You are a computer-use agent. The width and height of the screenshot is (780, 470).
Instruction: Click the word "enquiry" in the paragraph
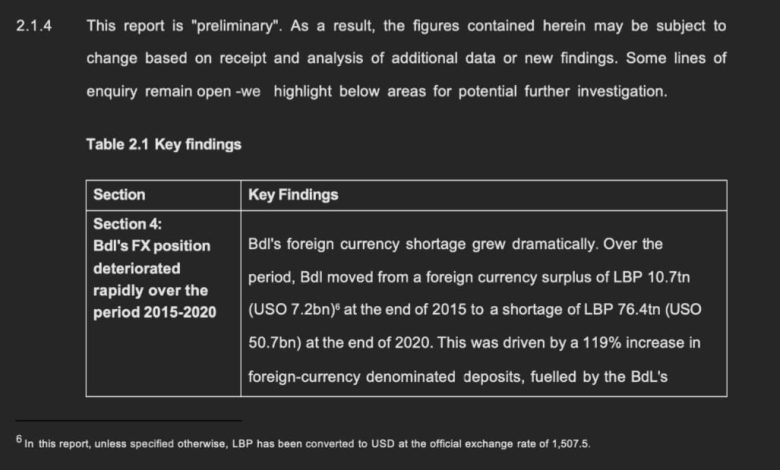114,91
